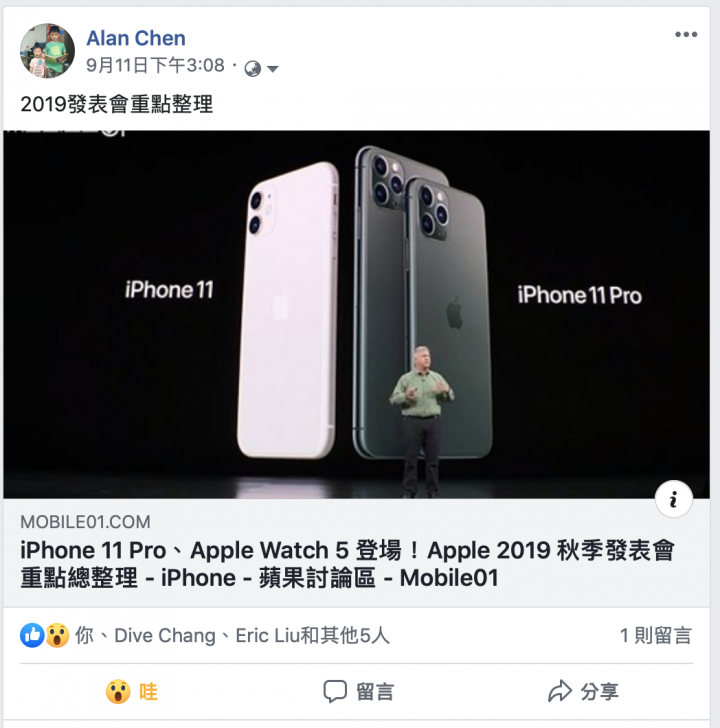720x728 pixels.
Task: Click the wow emoji in reaction summary
Action: click(57, 635)
